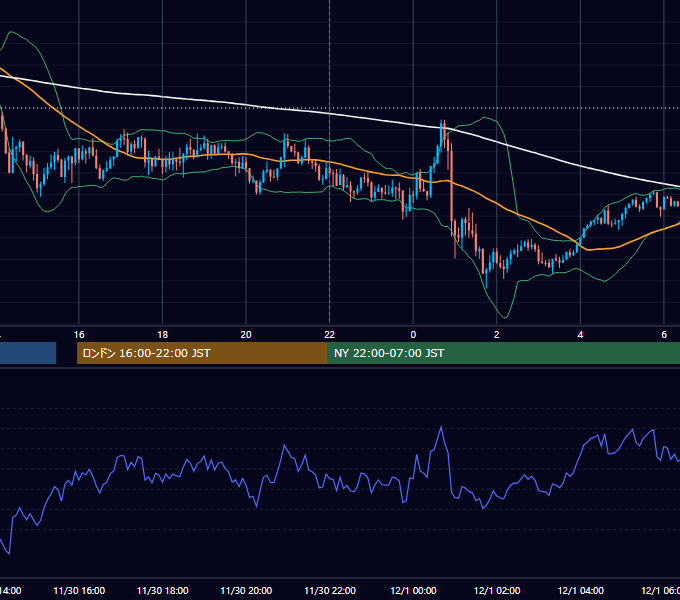Image resolution: width=680 pixels, height=600 pixels.
Task: Click the 11/30 18:00 date label
Action: tap(163, 591)
